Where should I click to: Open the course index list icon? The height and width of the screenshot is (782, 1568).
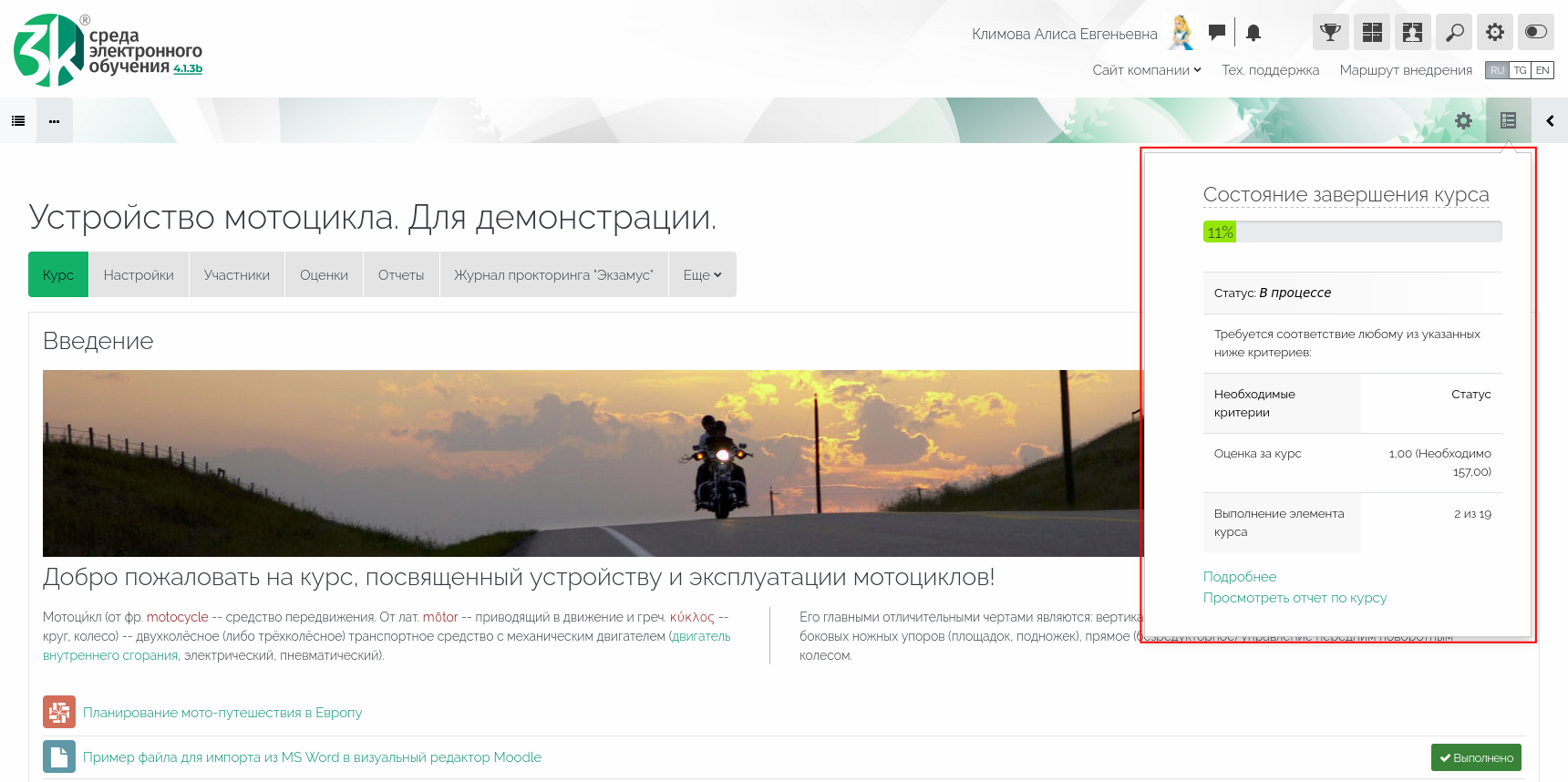18,120
